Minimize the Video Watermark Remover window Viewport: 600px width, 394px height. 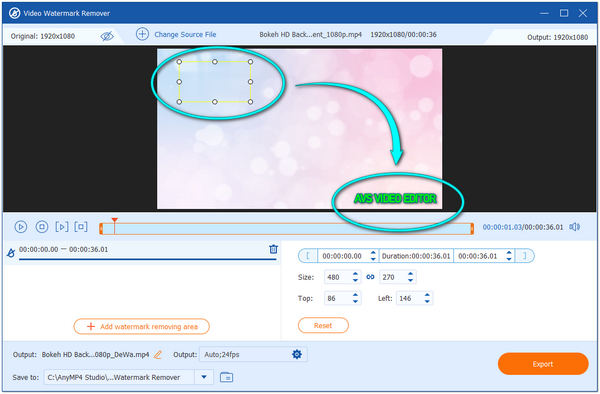[544, 13]
